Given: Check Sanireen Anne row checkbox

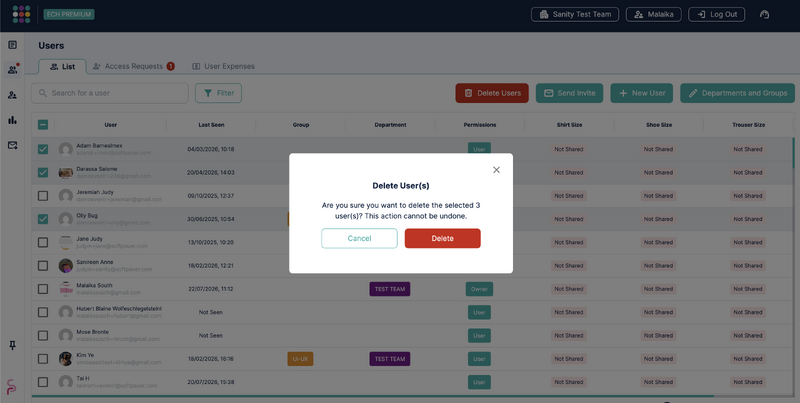Looking at the screenshot, I should coord(43,266).
